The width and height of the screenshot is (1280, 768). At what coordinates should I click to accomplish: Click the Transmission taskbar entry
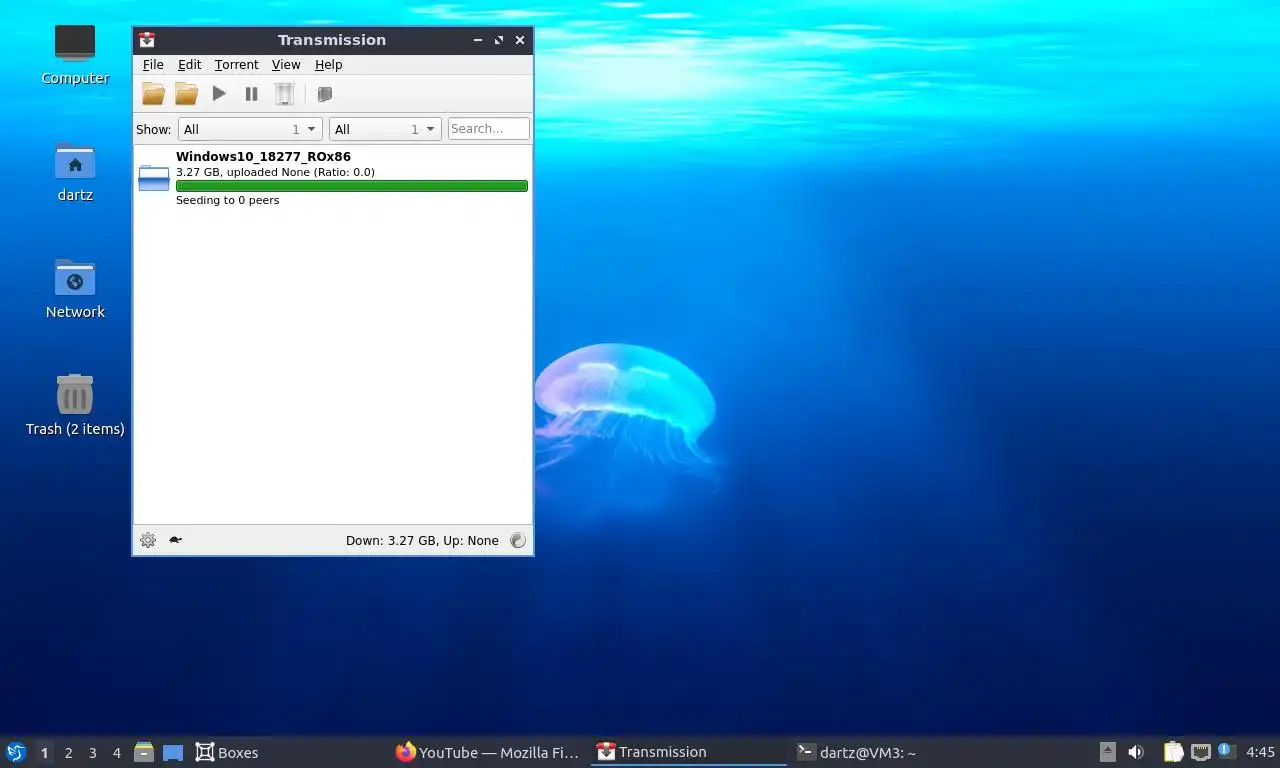click(x=688, y=753)
